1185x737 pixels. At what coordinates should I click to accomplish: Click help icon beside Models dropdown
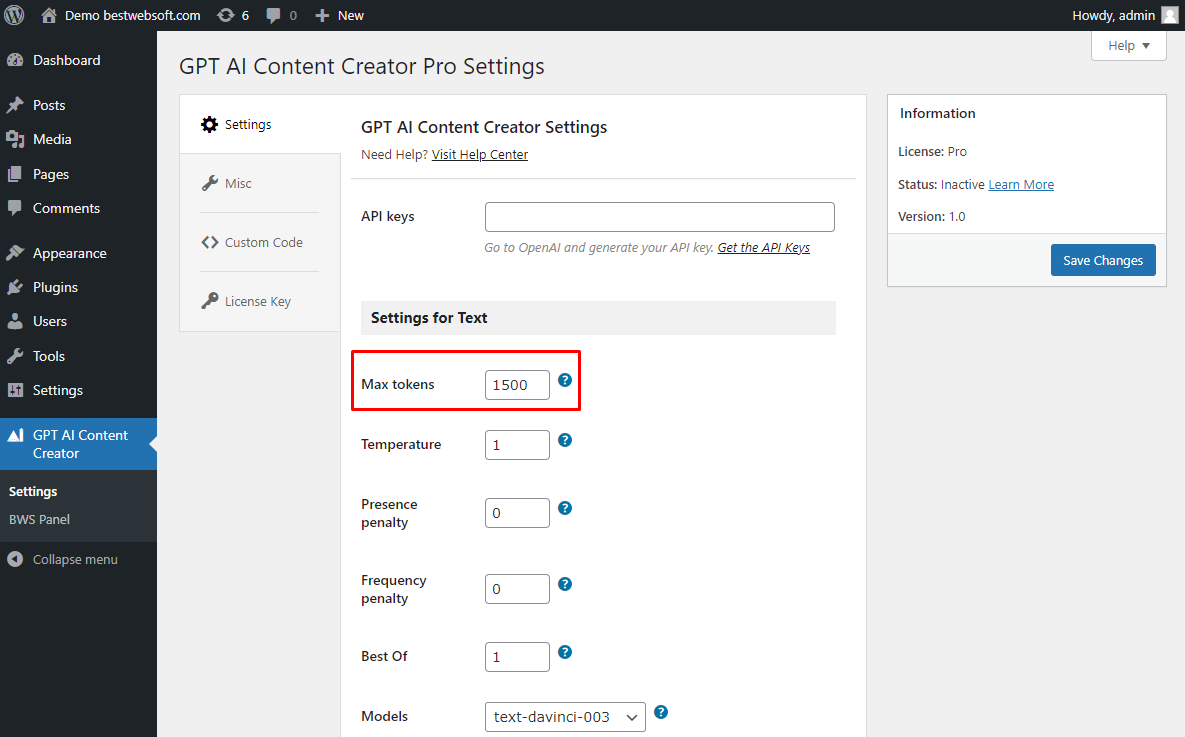click(661, 712)
